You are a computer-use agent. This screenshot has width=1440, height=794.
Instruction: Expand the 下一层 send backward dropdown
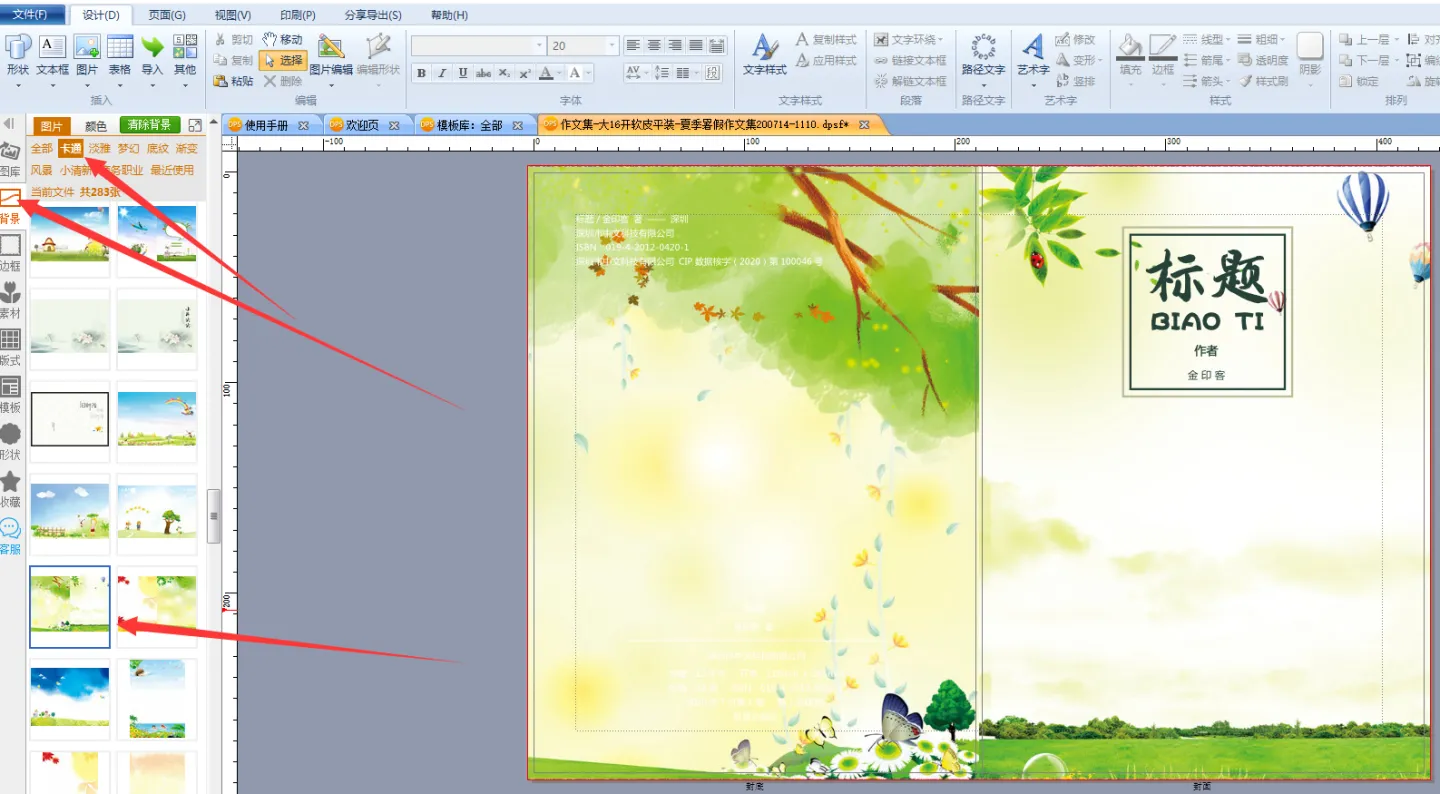click(1395, 60)
